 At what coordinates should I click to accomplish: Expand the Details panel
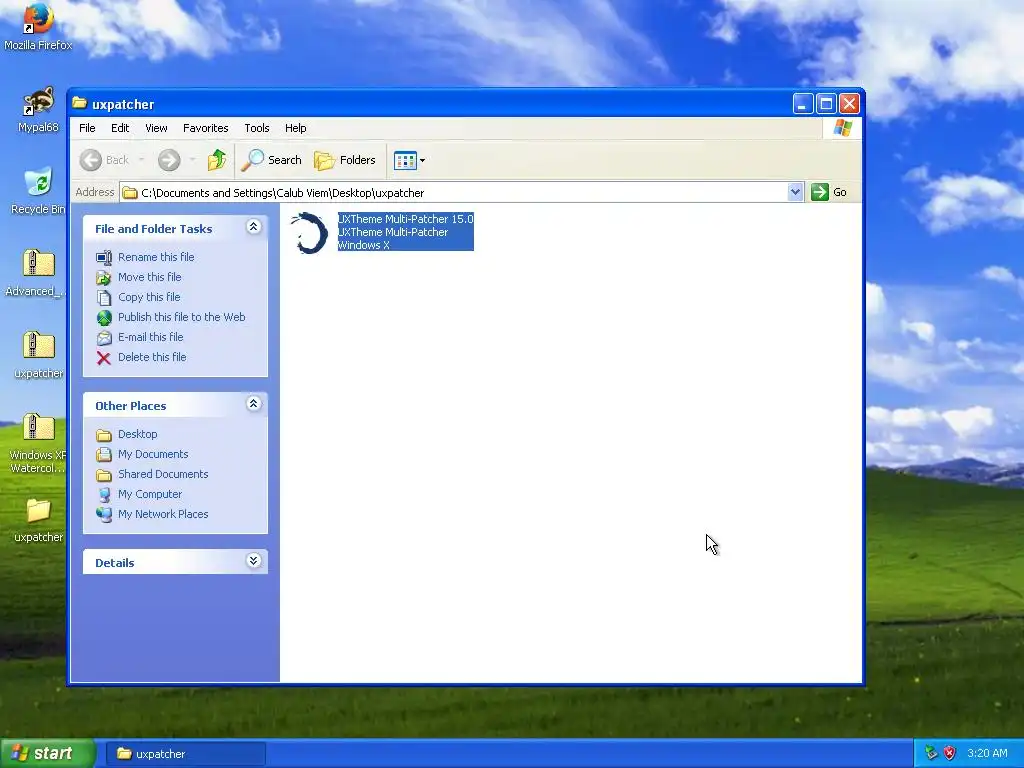253,561
